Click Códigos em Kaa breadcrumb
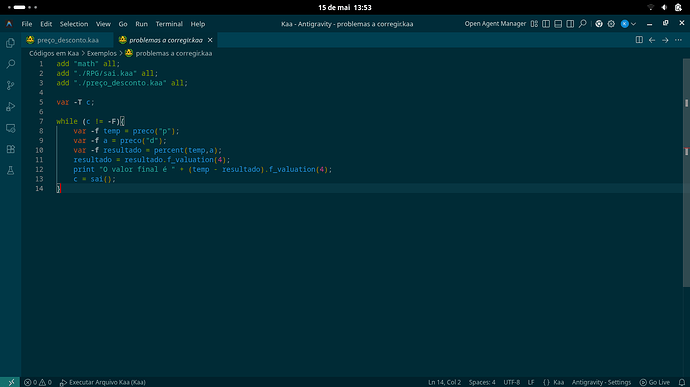The height and width of the screenshot is (387, 690). coord(54,53)
